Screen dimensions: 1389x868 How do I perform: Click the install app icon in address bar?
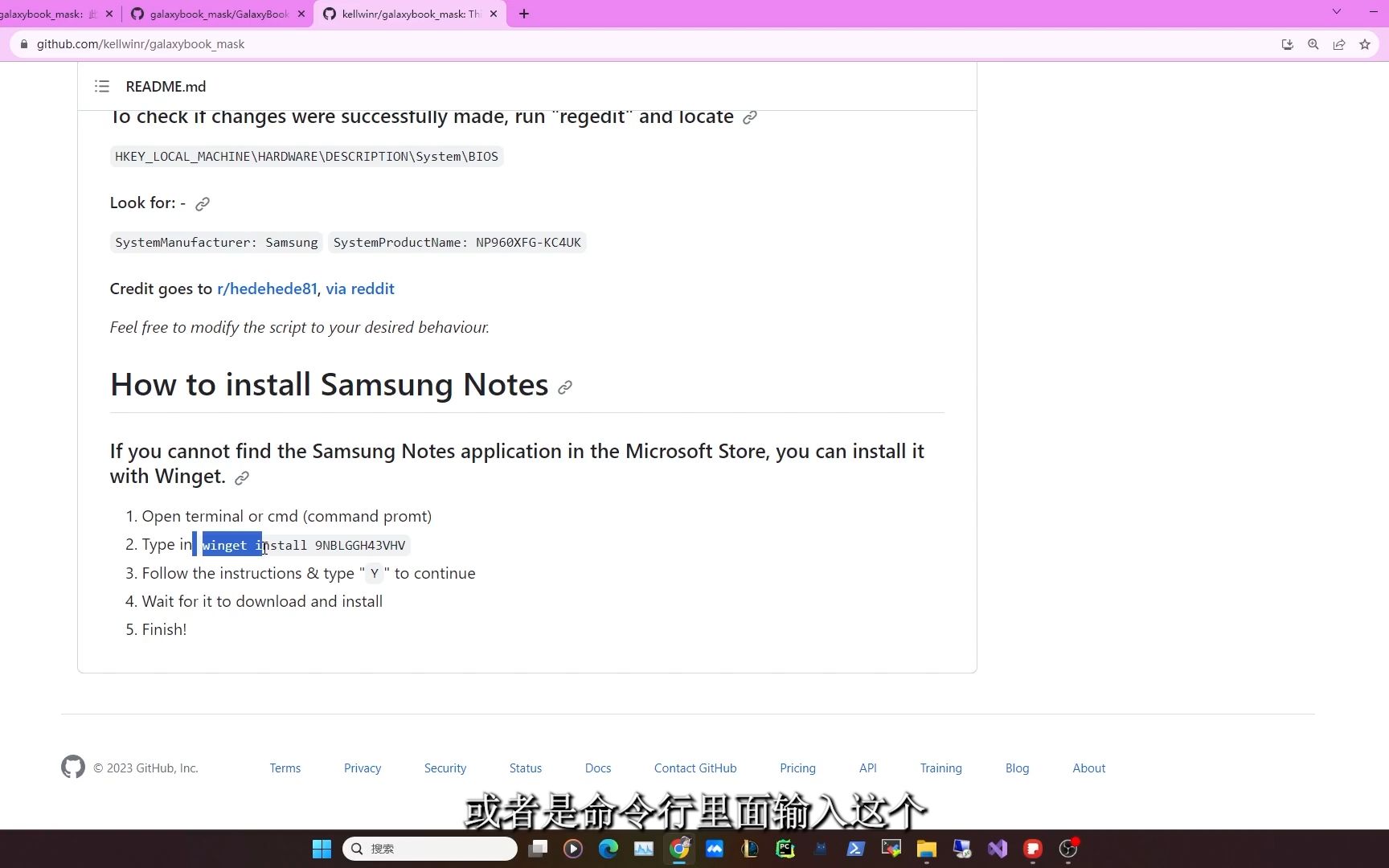click(1288, 44)
